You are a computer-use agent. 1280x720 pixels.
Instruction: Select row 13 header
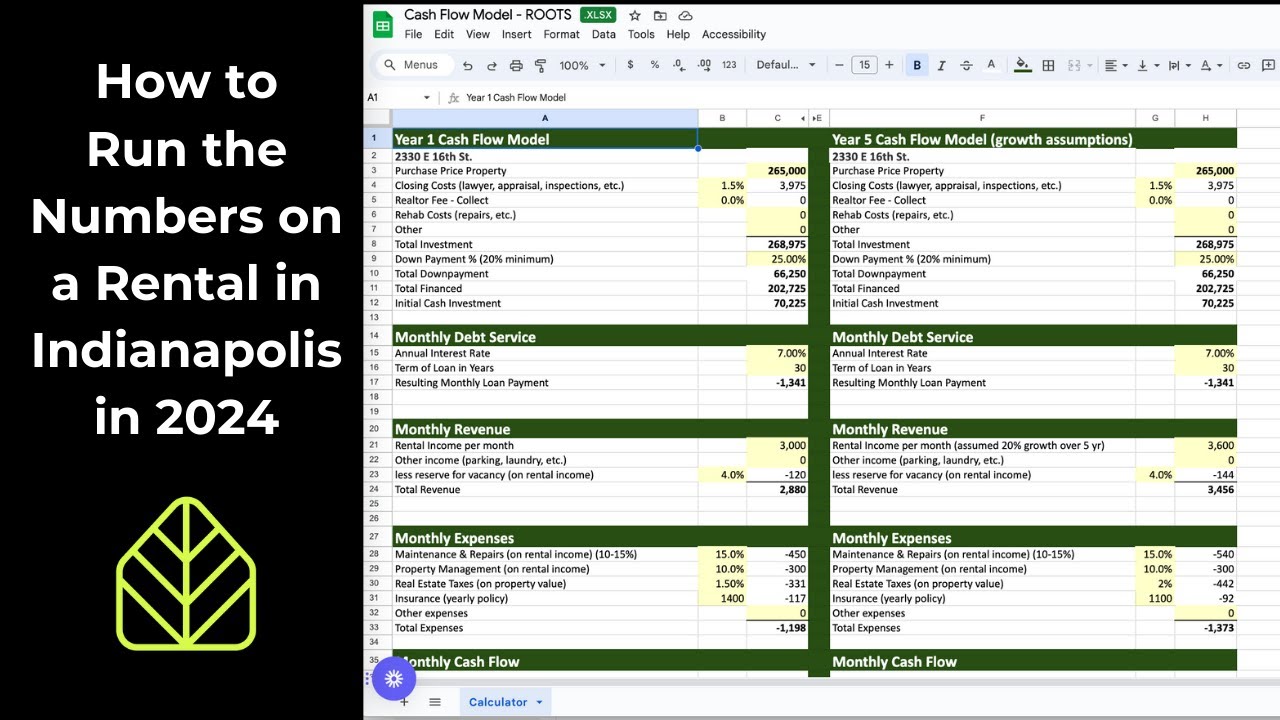point(374,317)
